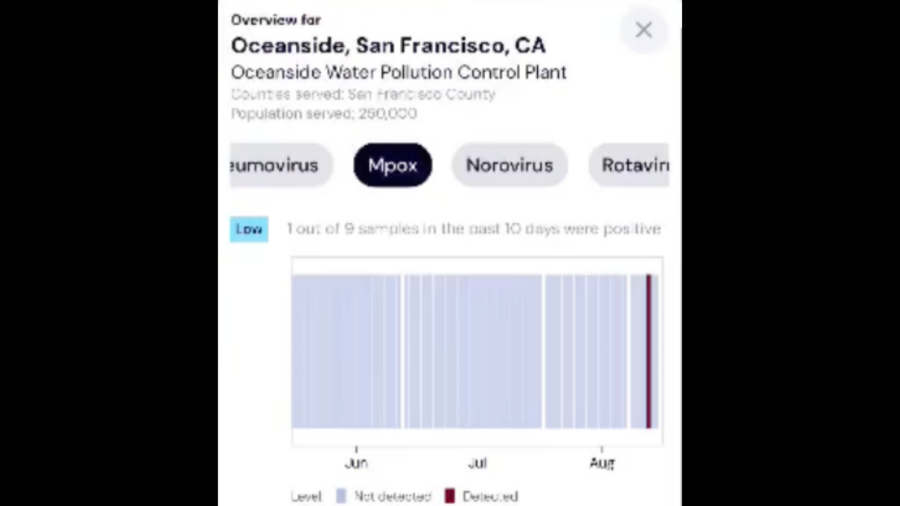Click the Level legend label
900x506 pixels.
(307, 496)
